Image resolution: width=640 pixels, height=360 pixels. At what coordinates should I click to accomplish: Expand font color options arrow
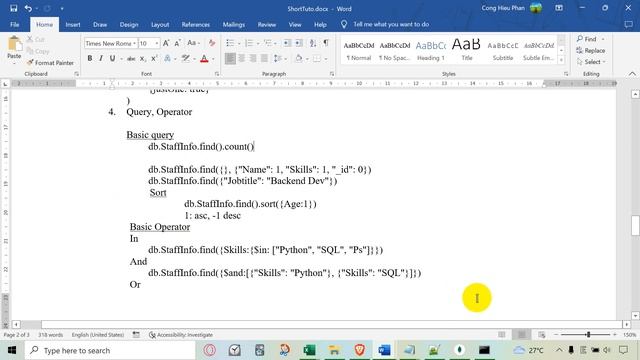(x=213, y=59)
